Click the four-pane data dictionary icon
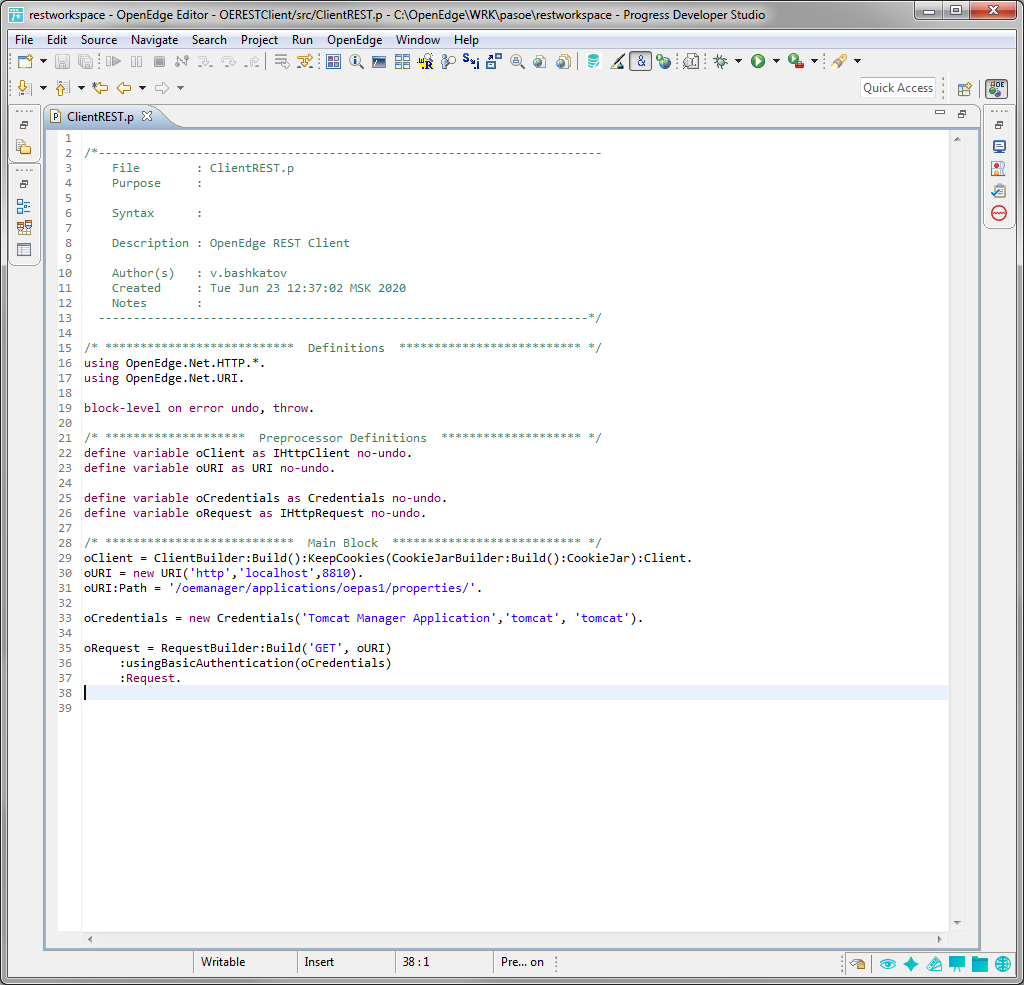The height and width of the screenshot is (985, 1024). click(x=402, y=61)
